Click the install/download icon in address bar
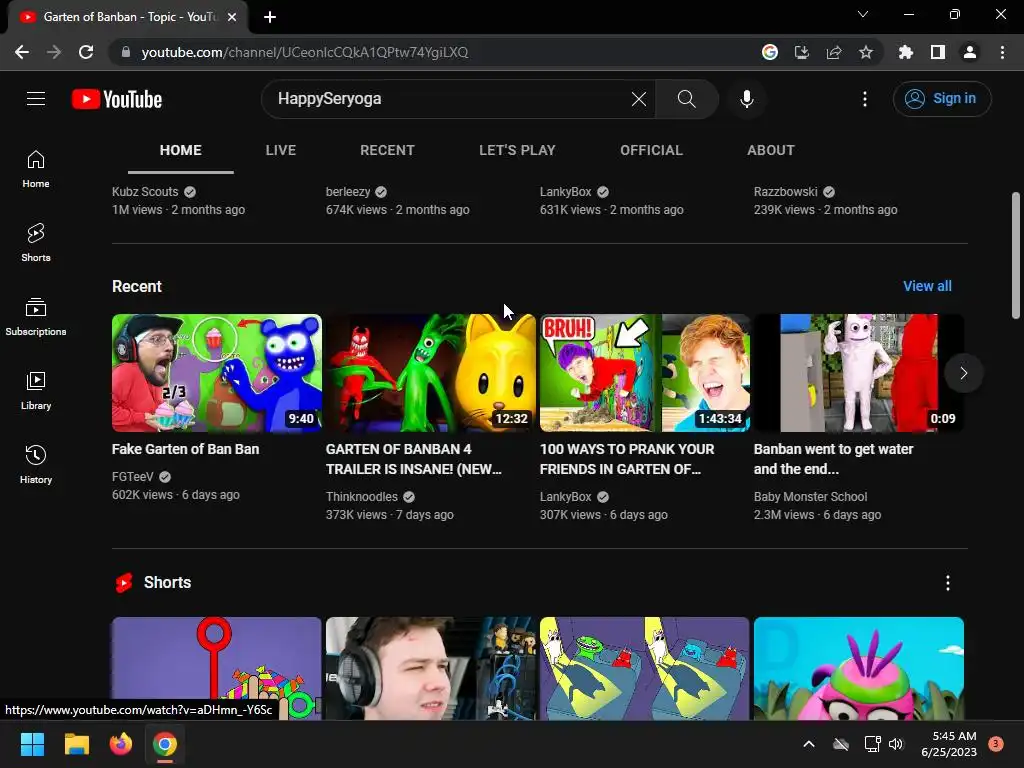This screenshot has height=768, width=1024. (x=802, y=52)
